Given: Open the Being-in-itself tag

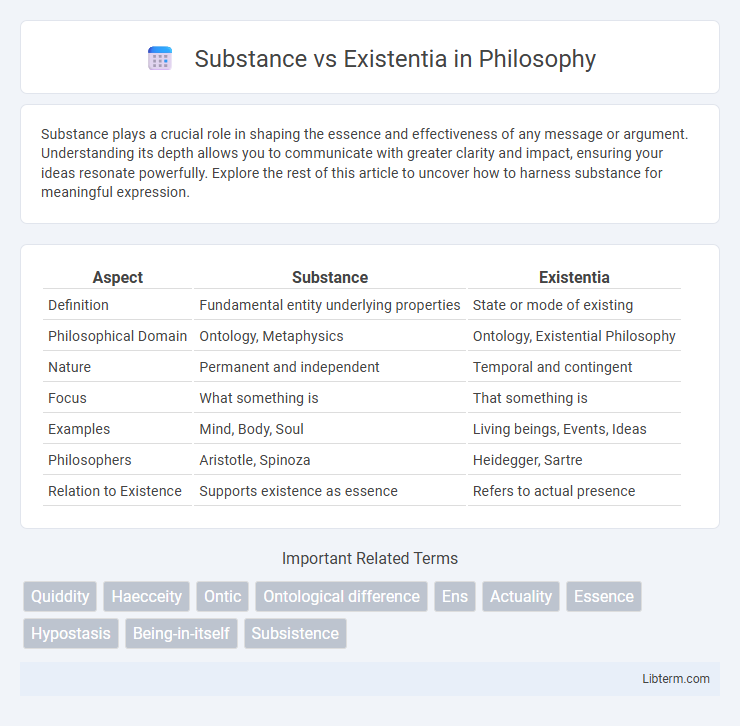Looking at the screenshot, I should coord(181,633).
